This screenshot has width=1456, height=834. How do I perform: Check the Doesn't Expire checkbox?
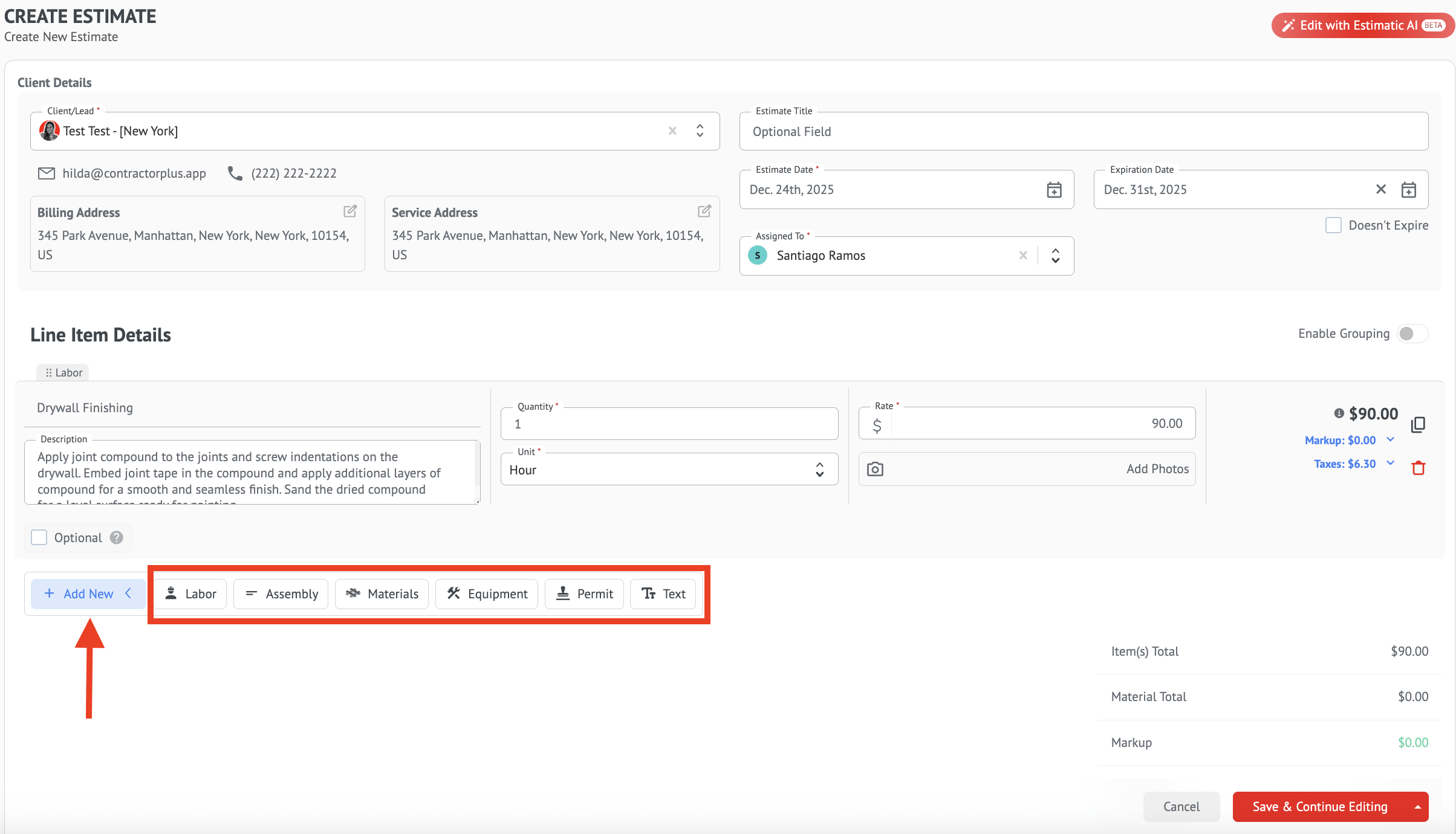pyautogui.click(x=1333, y=225)
